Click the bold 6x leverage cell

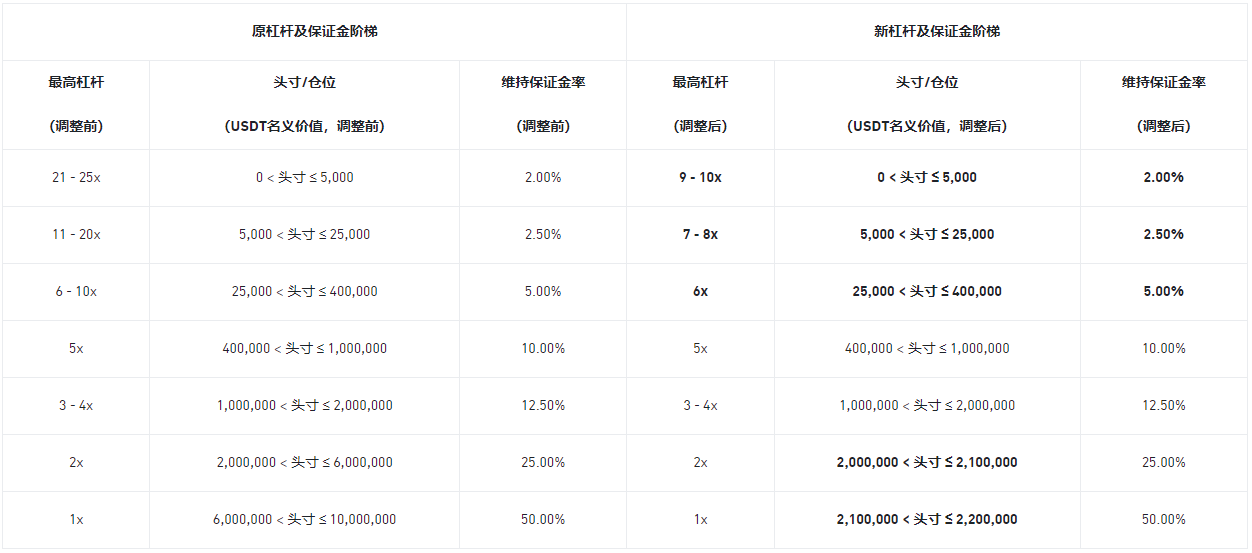pyautogui.click(x=700, y=292)
